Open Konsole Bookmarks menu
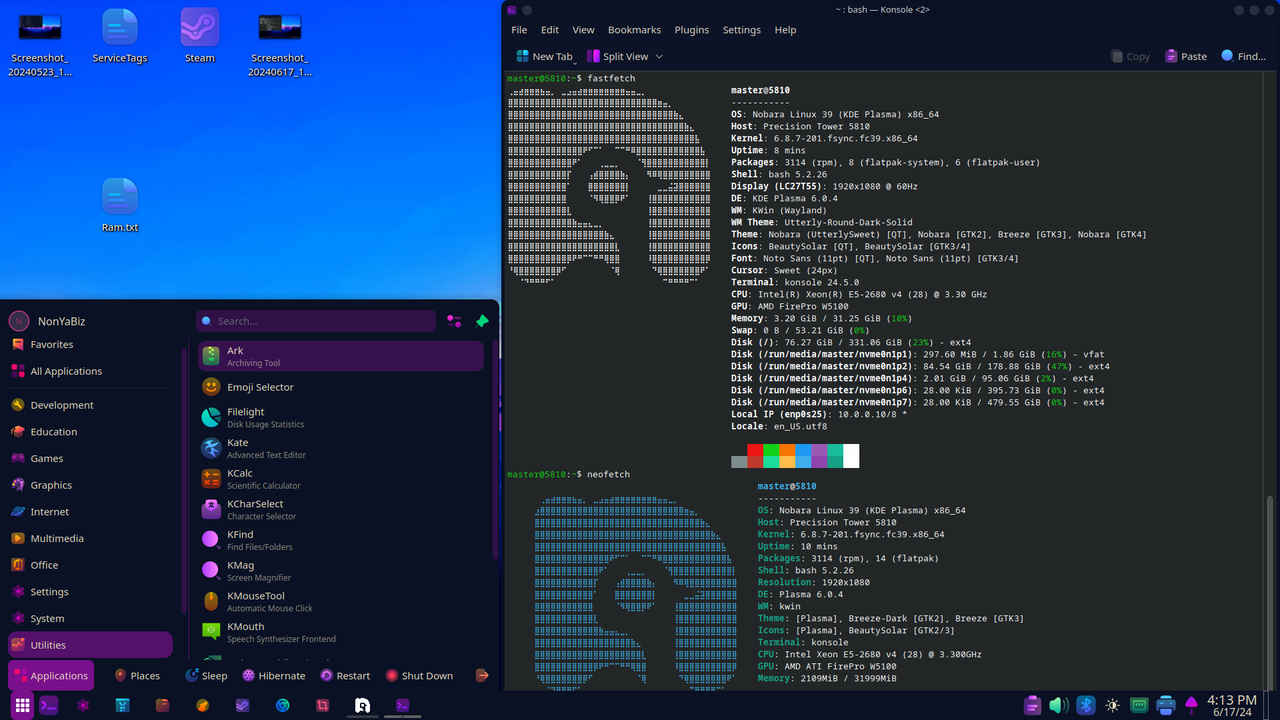The image size is (1280, 720). 635,30
